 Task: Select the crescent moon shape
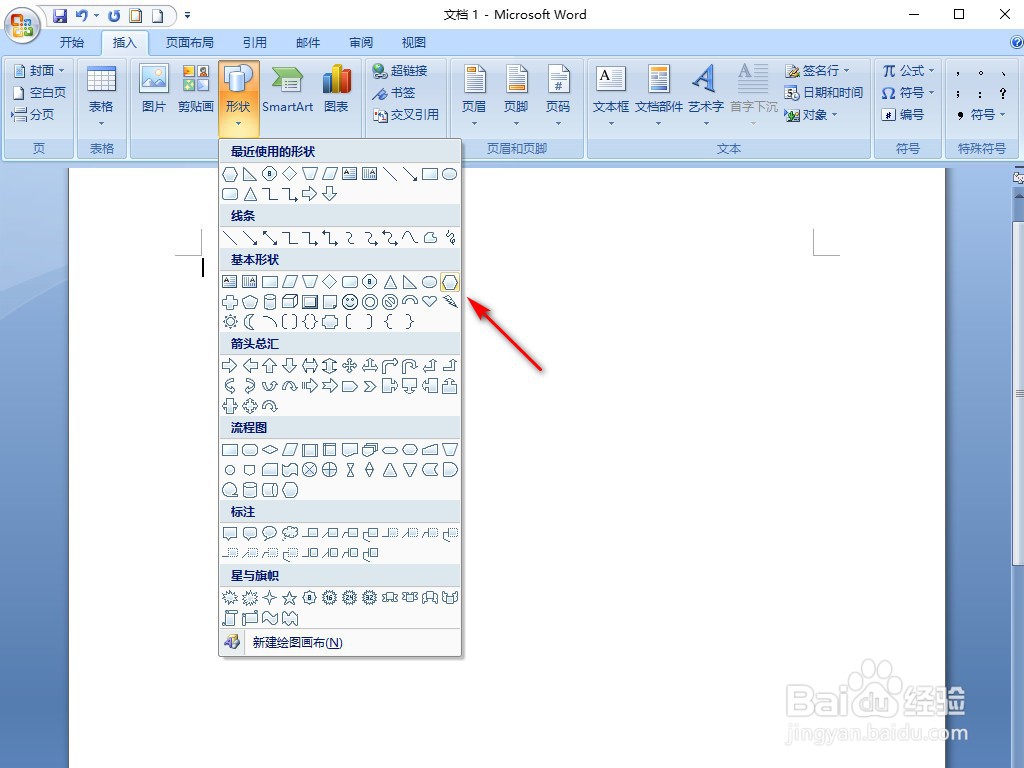coord(250,321)
